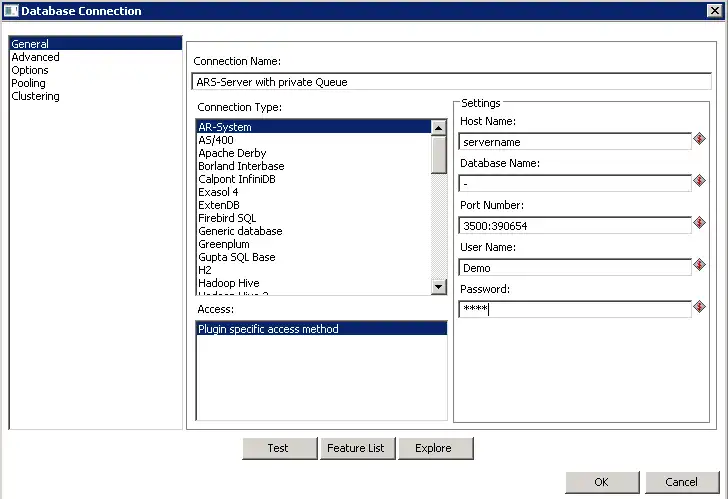Click variable icon beside Database Name field

click(699, 181)
